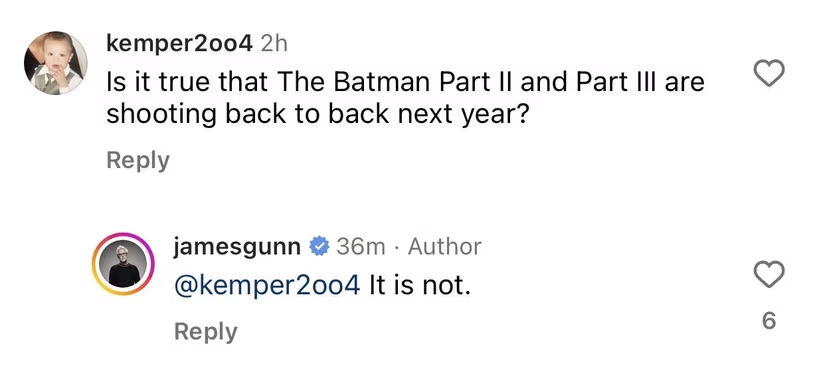The width and height of the screenshot is (825, 388).
Task: Click the 2h timestamp on kemper2oo4's comment
Action: (274, 45)
